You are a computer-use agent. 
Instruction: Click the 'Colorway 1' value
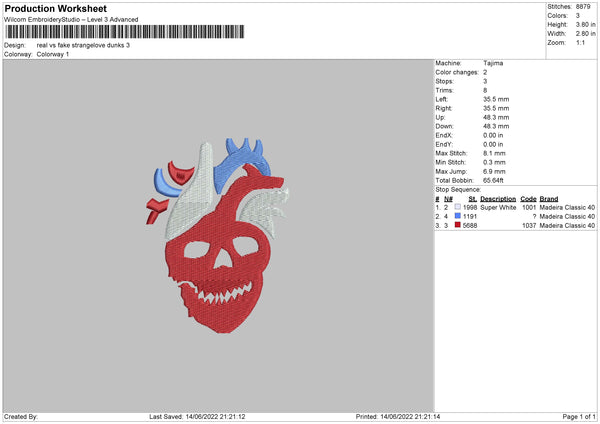pos(53,54)
